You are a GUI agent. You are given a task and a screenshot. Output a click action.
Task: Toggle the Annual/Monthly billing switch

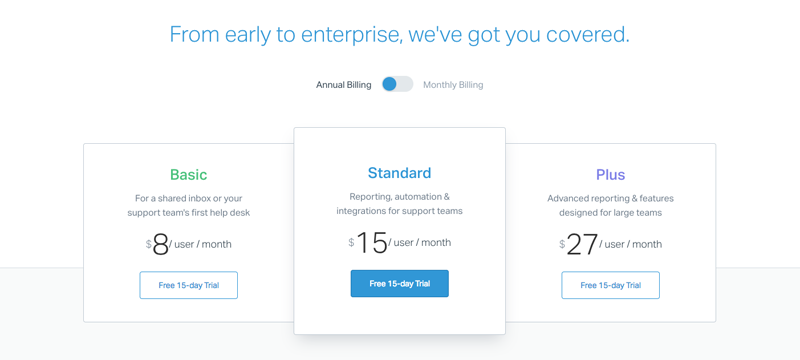point(397,84)
